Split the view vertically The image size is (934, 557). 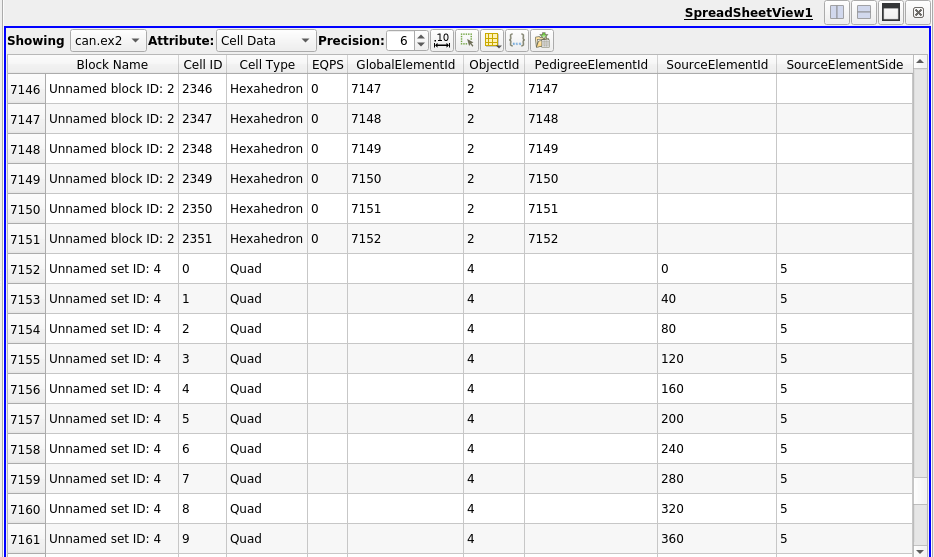pyautogui.click(x=864, y=13)
